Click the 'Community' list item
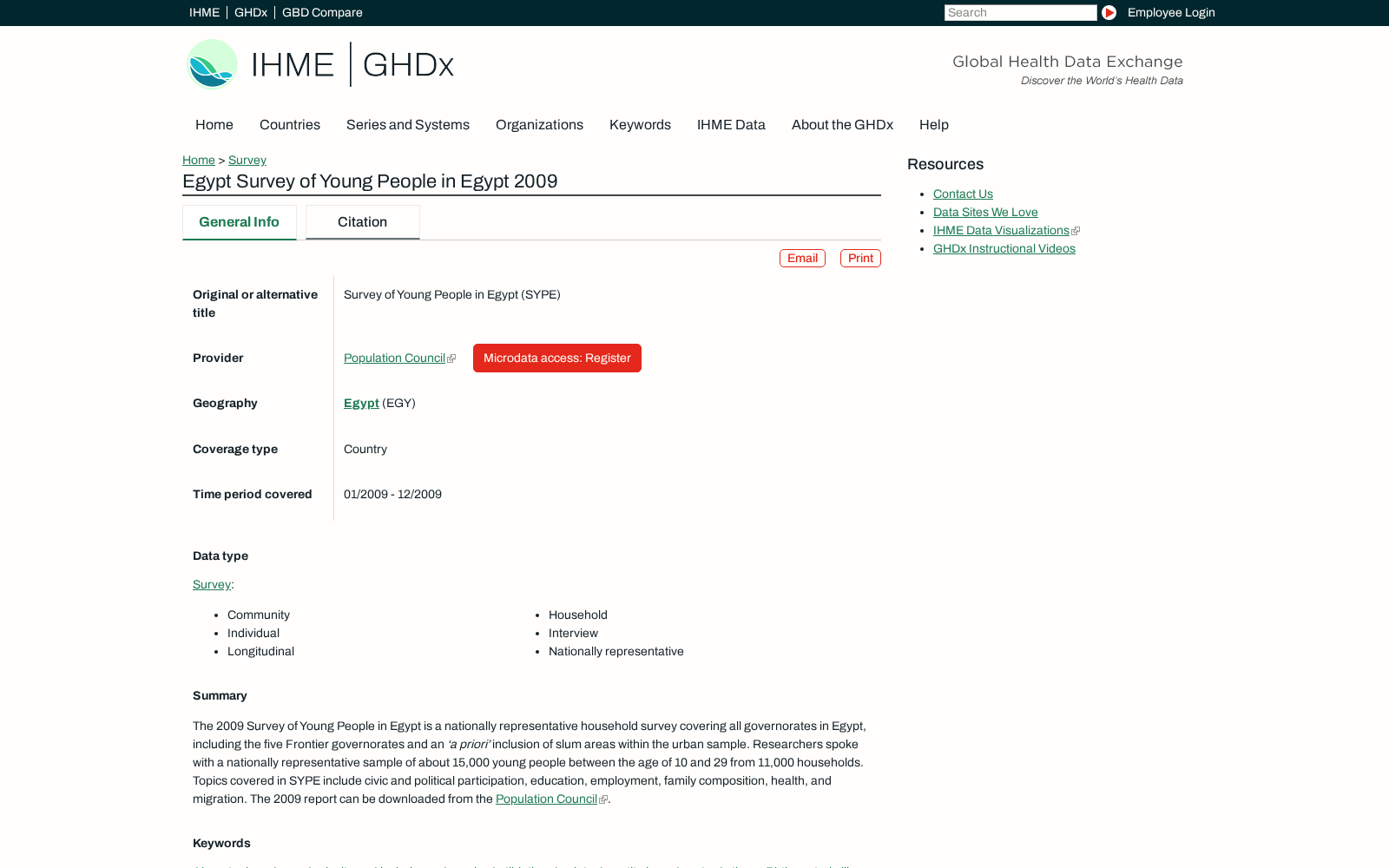Screen dimensions: 1389x868 tap(259, 615)
